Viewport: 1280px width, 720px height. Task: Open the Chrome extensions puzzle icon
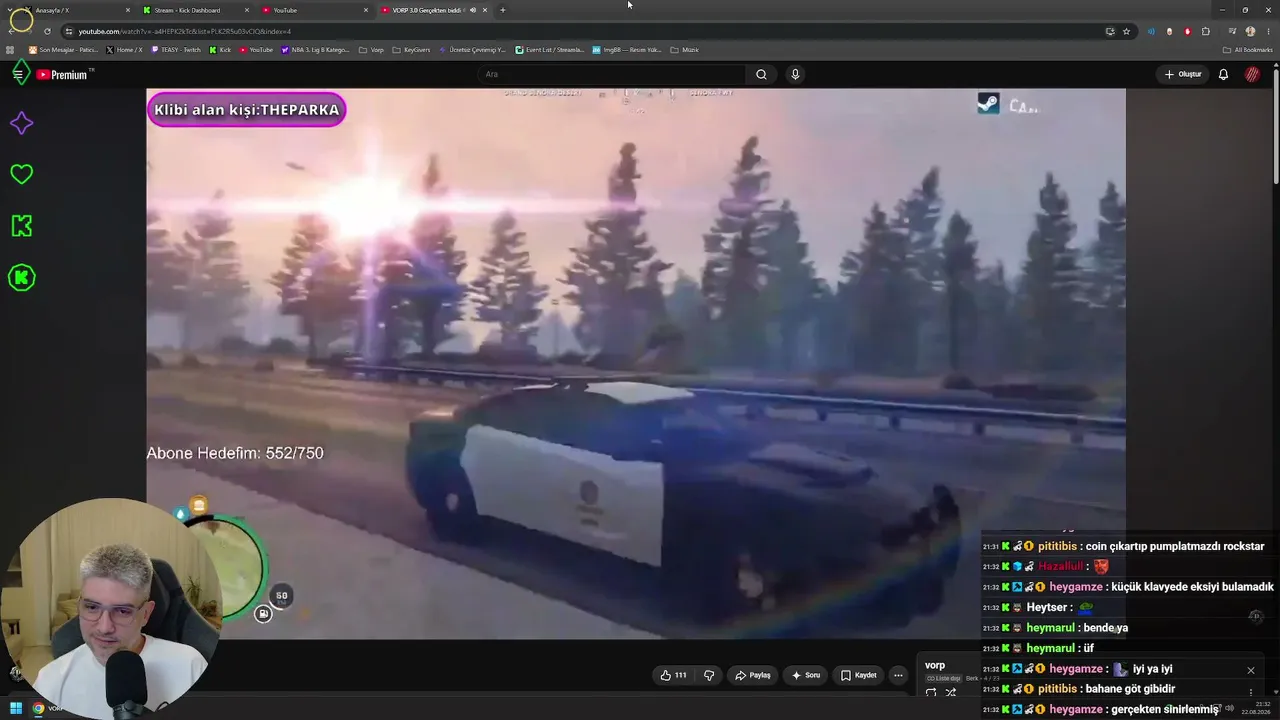click(1206, 31)
